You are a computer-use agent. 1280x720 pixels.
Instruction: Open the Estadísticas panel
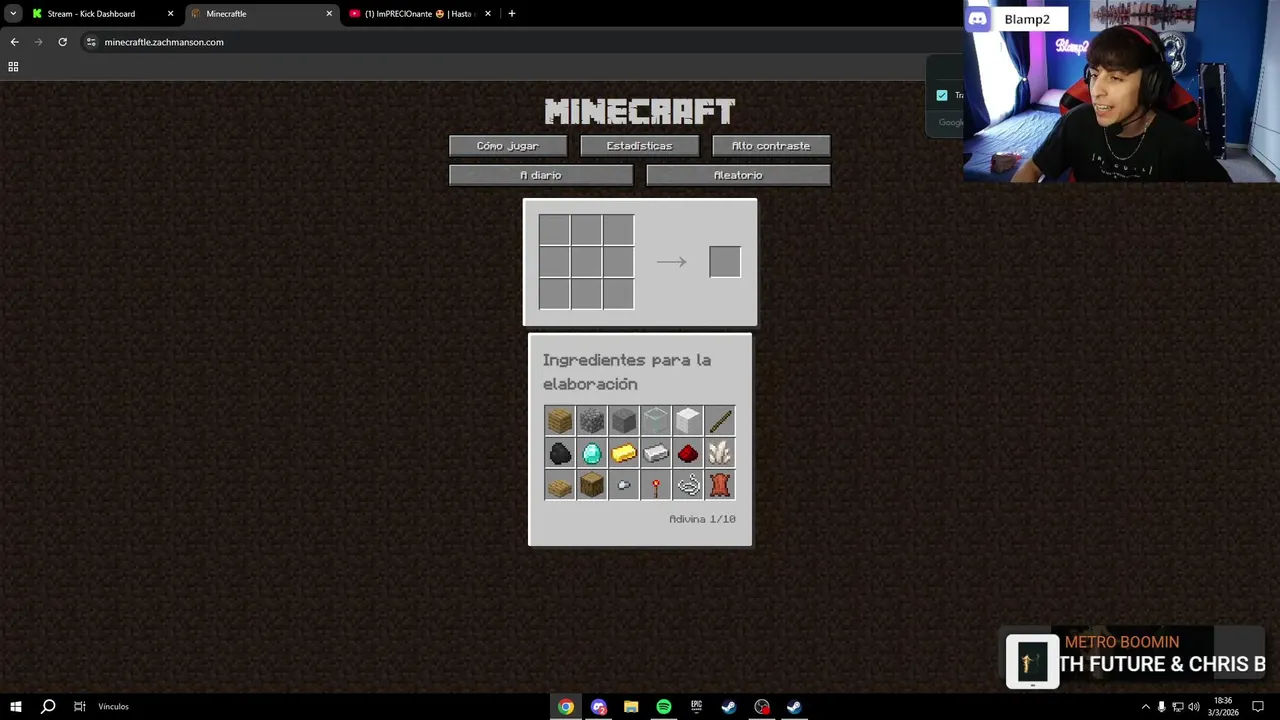pos(640,146)
